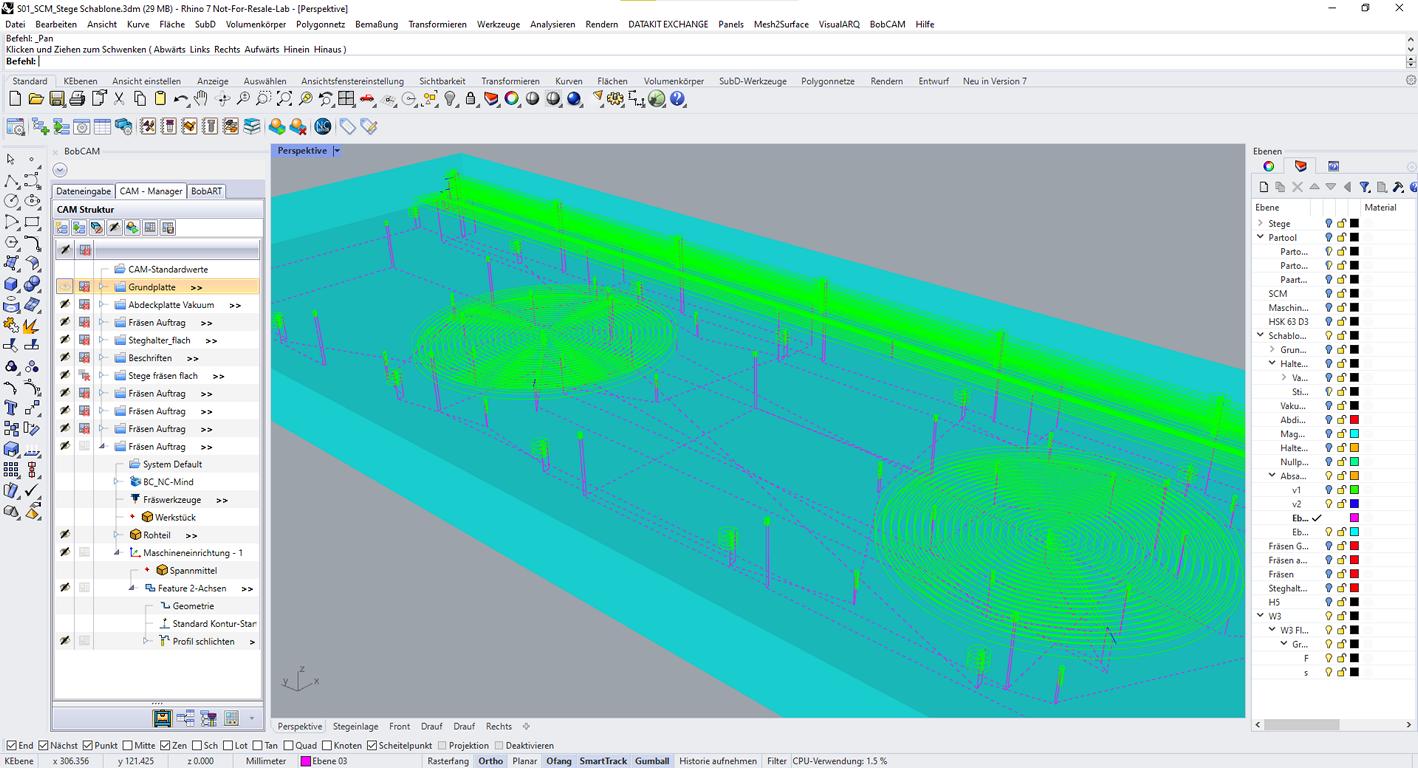Click Rasterfang in status bar
1418x768 pixels.
click(448, 761)
